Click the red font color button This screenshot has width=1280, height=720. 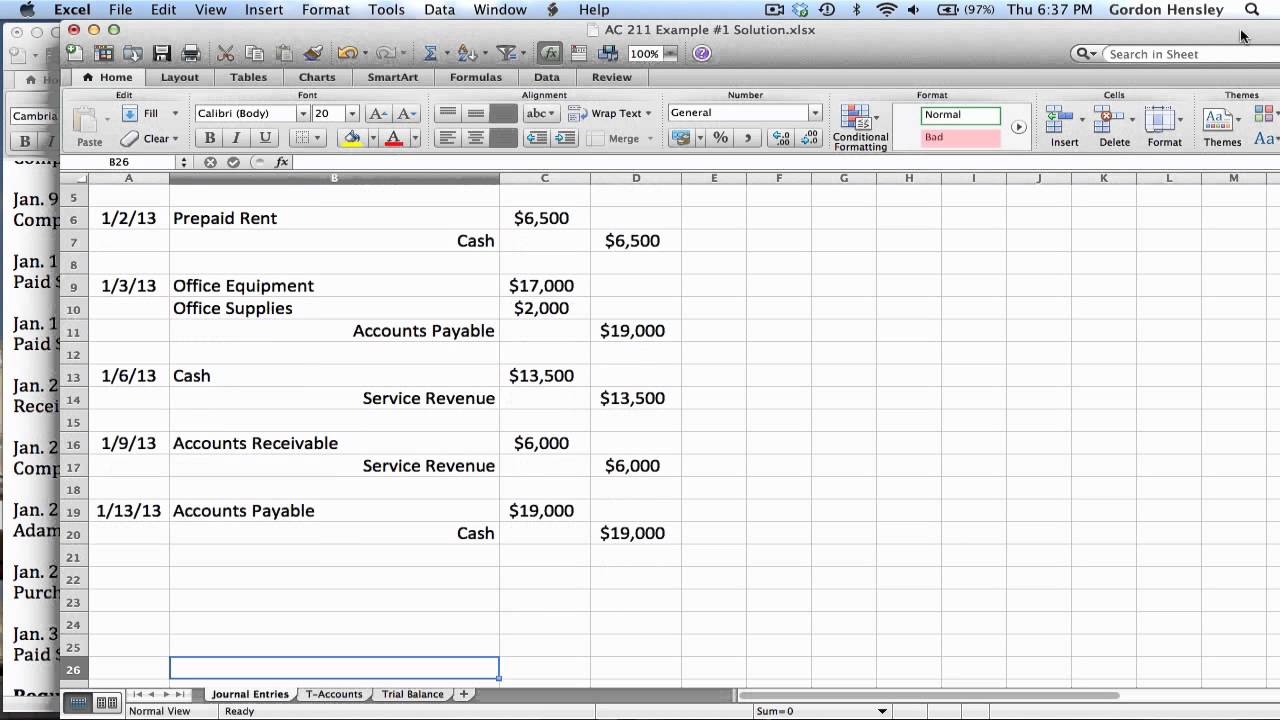click(x=394, y=138)
